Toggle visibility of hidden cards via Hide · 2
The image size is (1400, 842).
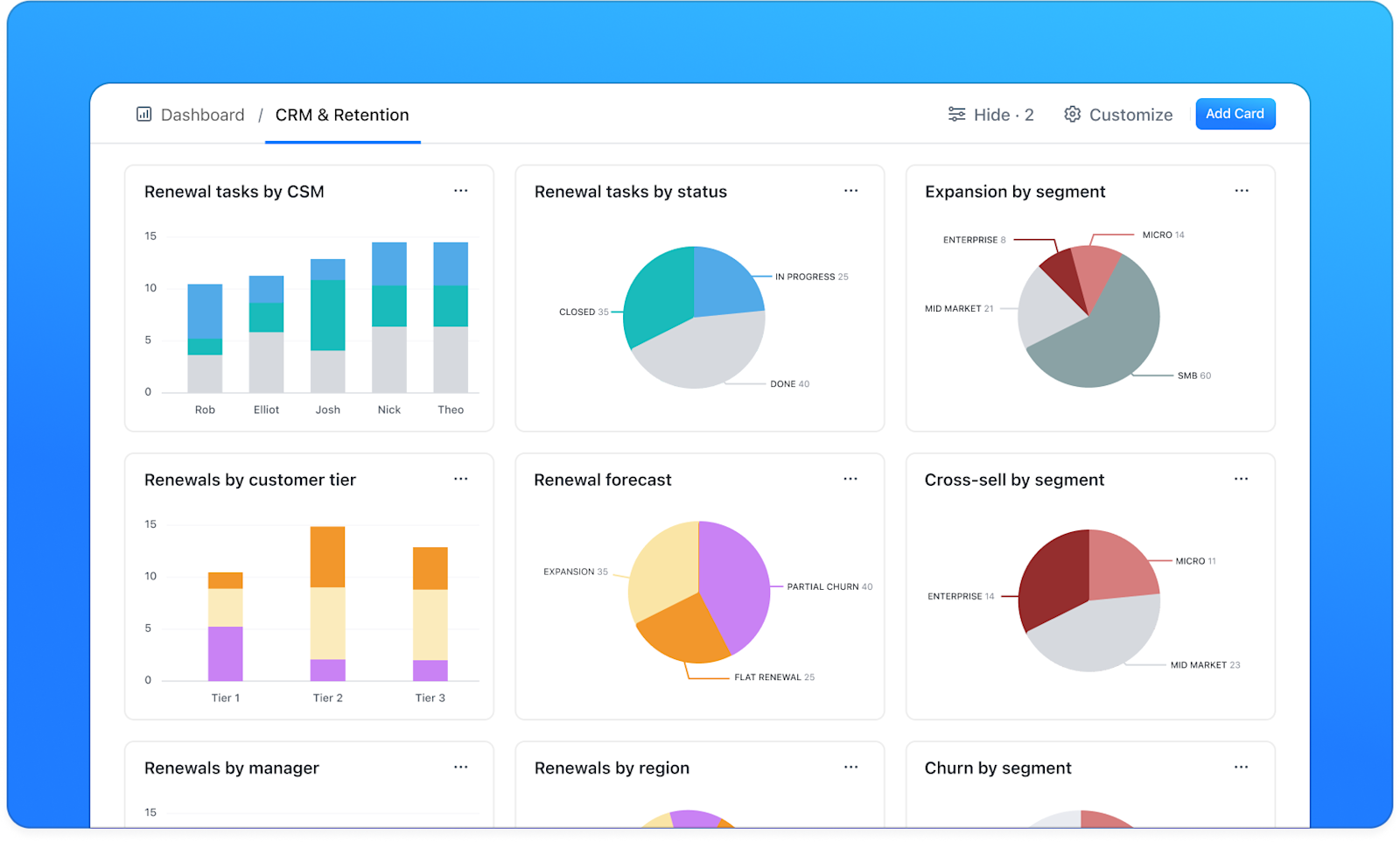[1003, 114]
